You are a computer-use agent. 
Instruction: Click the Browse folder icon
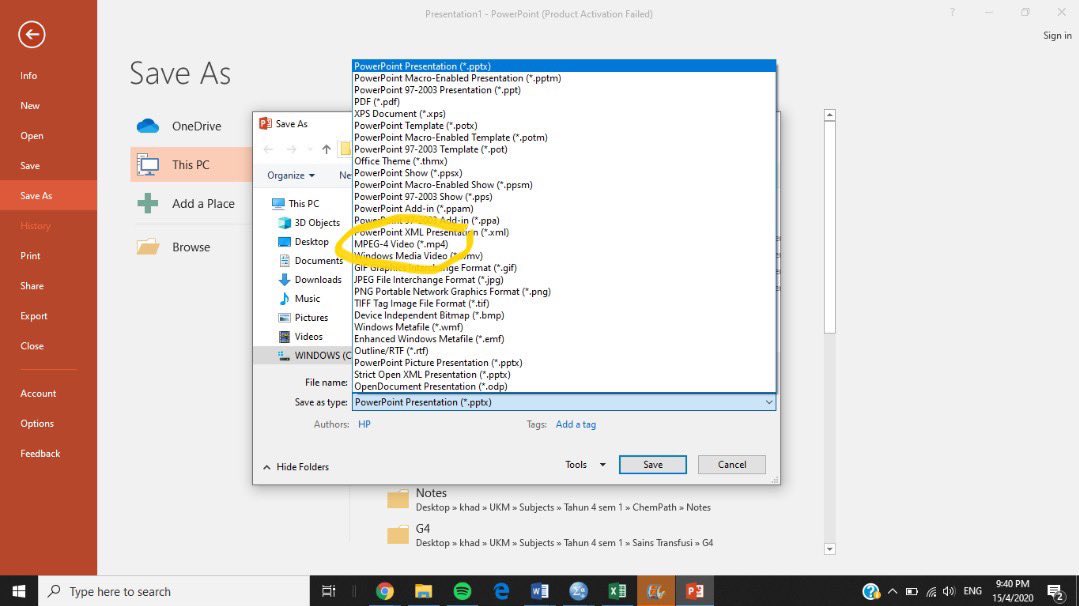click(x=148, y=247)
